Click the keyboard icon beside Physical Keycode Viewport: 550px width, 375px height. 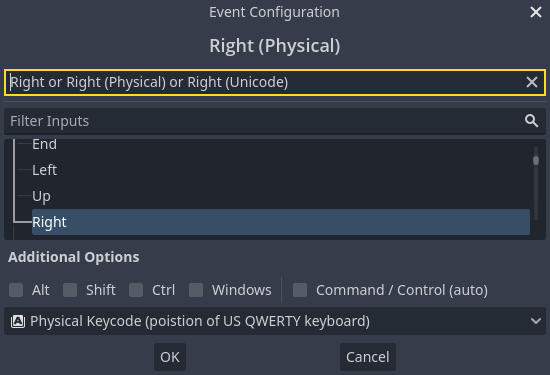(x=18, y=321)
